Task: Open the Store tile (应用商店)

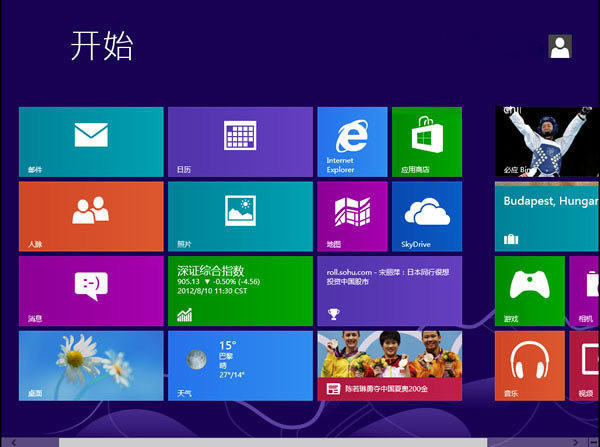Action: (427, 142)
